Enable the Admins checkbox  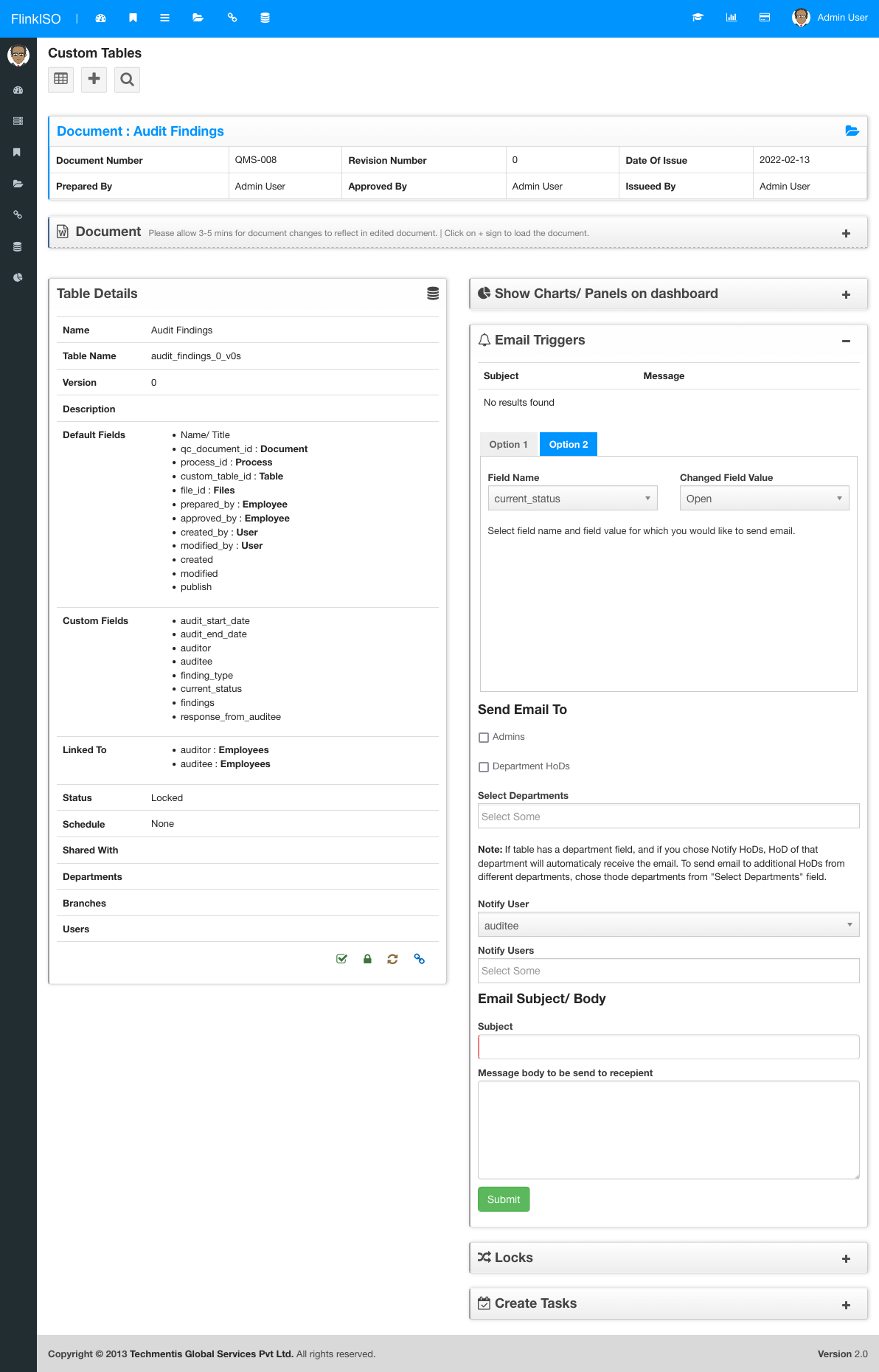pos(484,738)
